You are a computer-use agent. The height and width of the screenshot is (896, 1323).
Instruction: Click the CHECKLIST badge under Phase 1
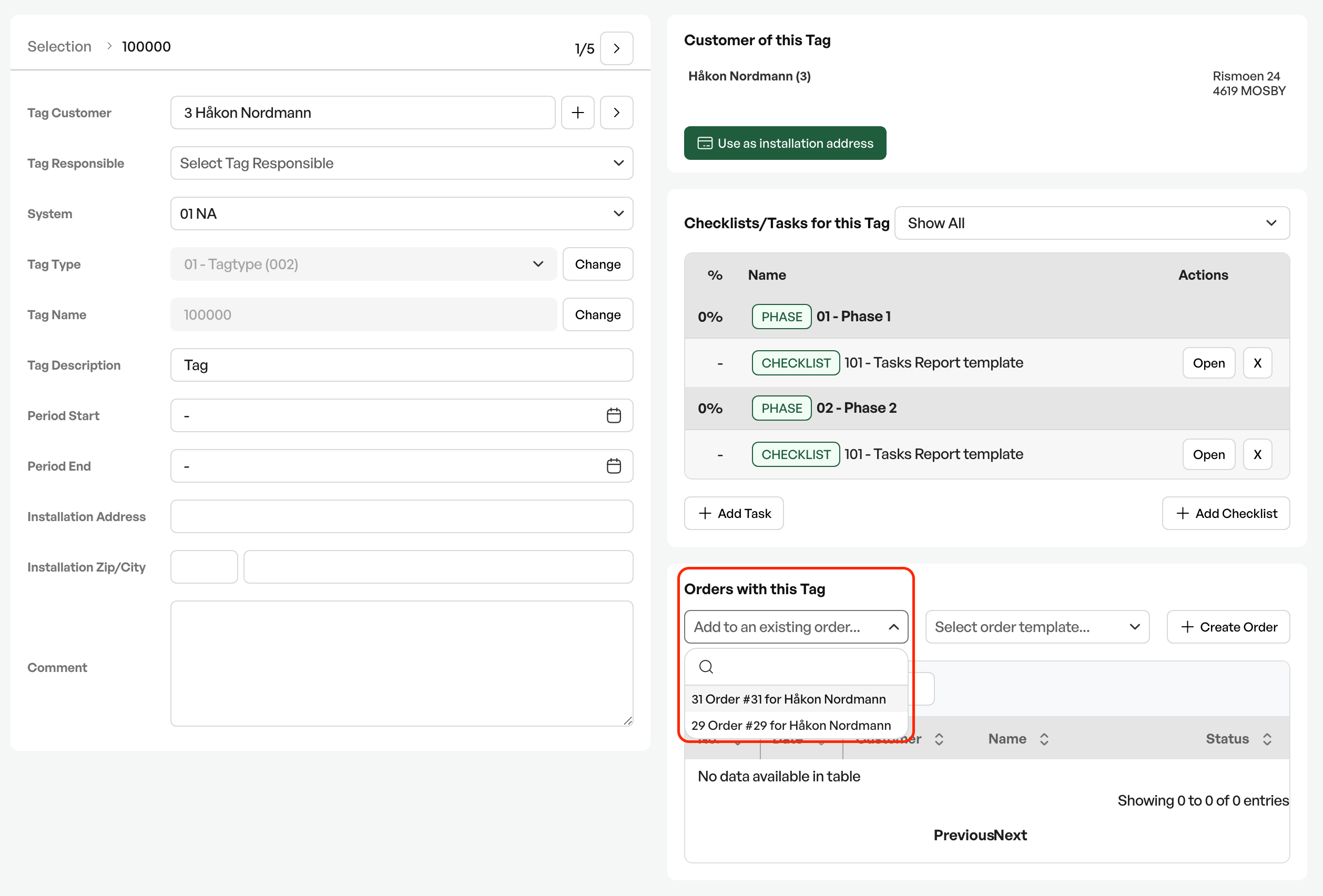coord(796,363)
